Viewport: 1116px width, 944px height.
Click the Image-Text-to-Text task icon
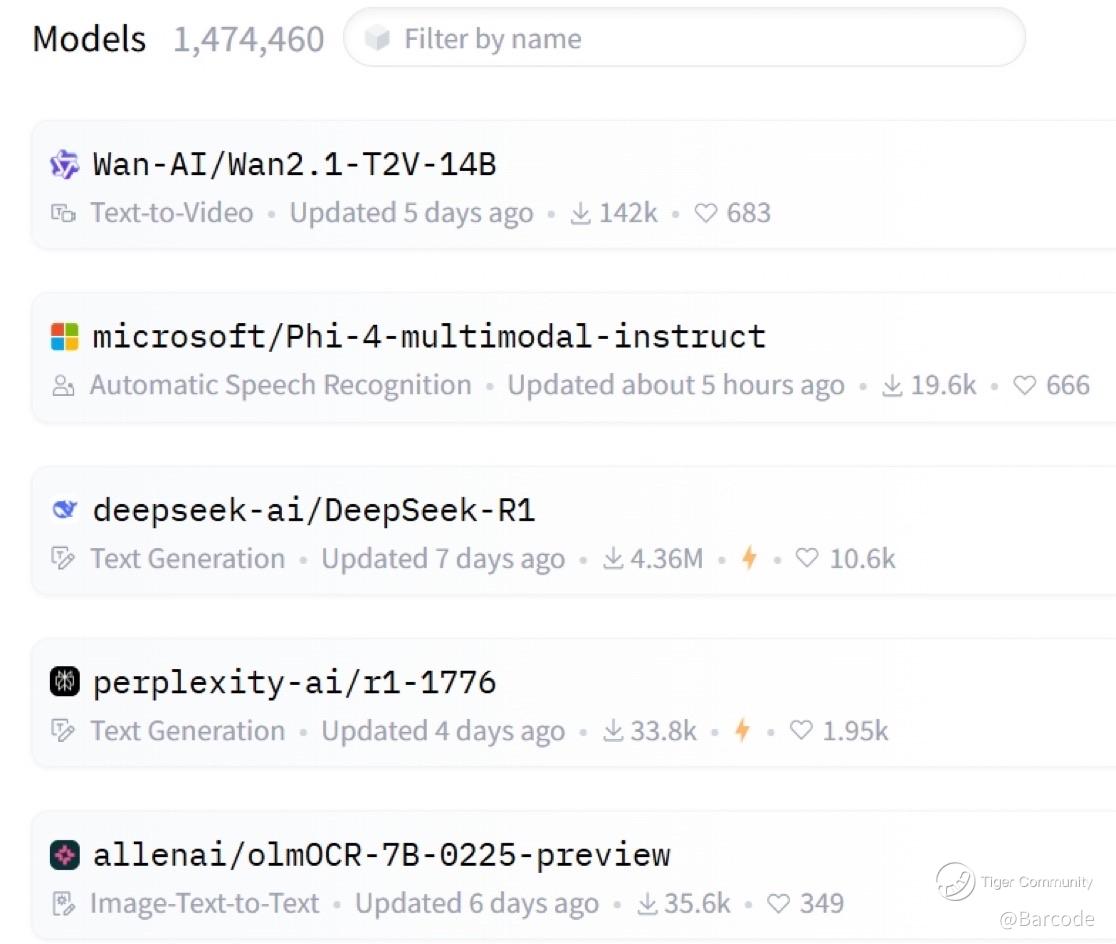click(63, 903)
